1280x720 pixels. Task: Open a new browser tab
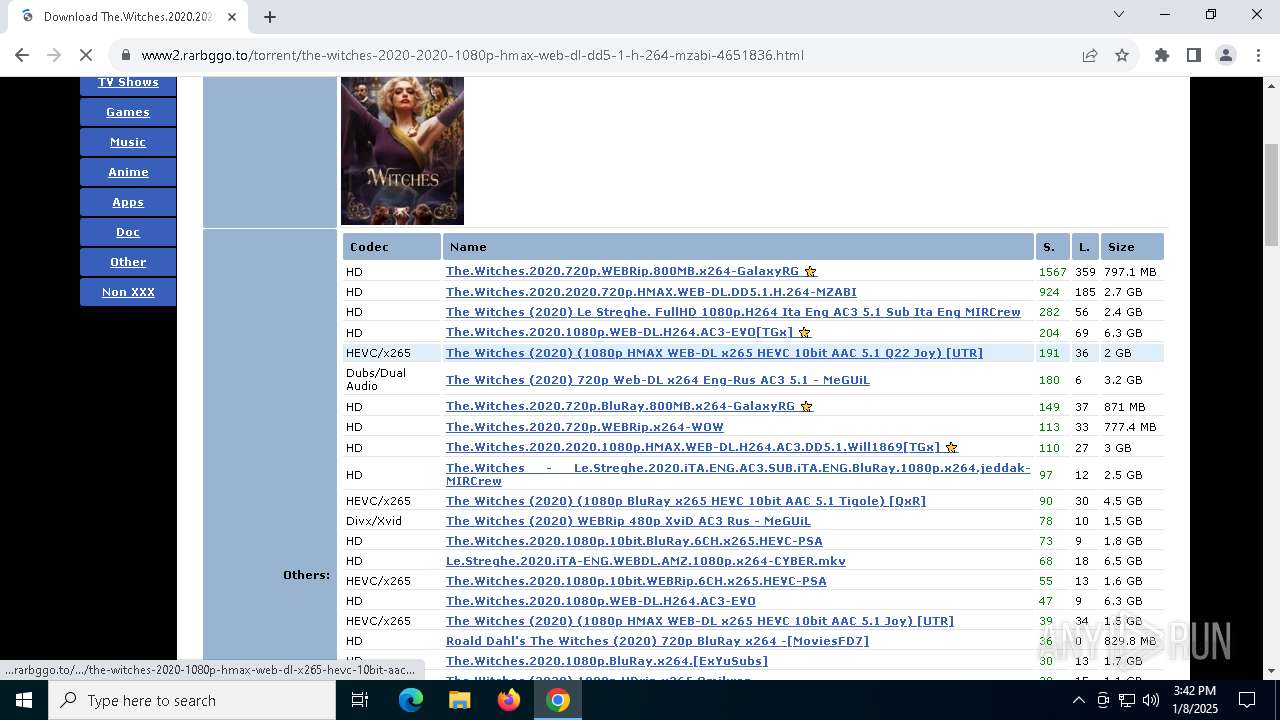click(x=270, y=16)
